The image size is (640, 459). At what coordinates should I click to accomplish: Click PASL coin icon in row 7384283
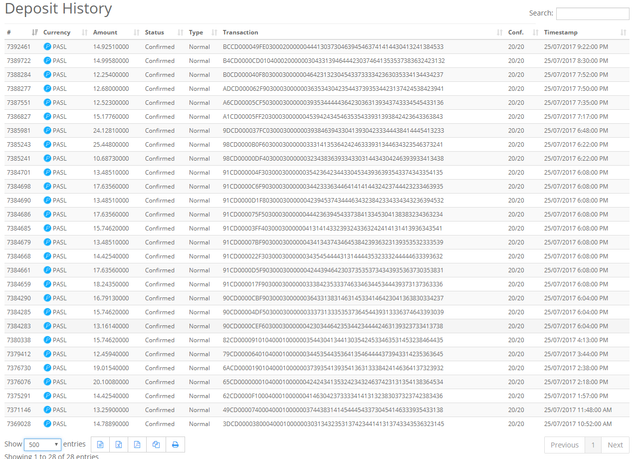47,326
